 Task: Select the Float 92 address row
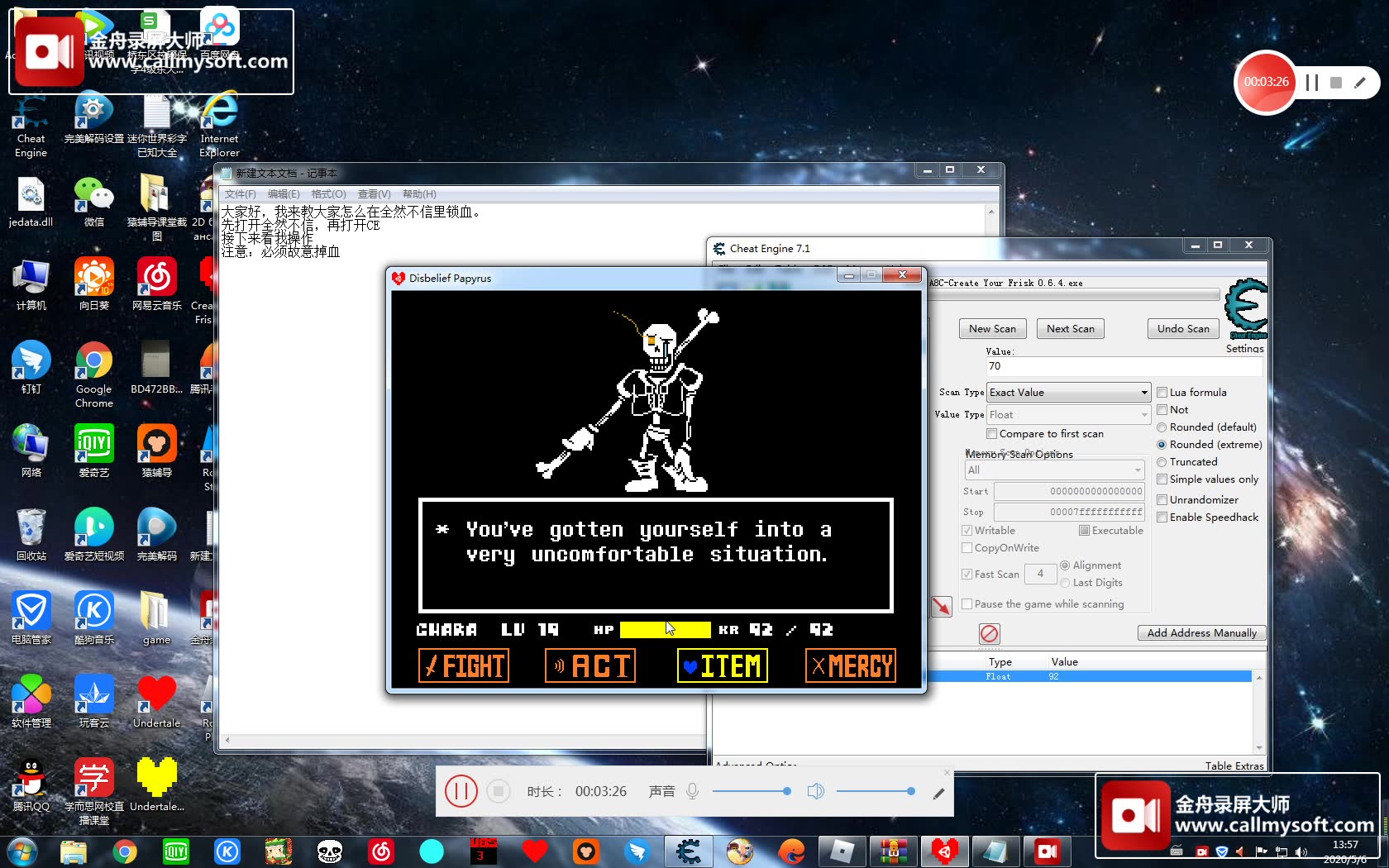coord(1090,676)
